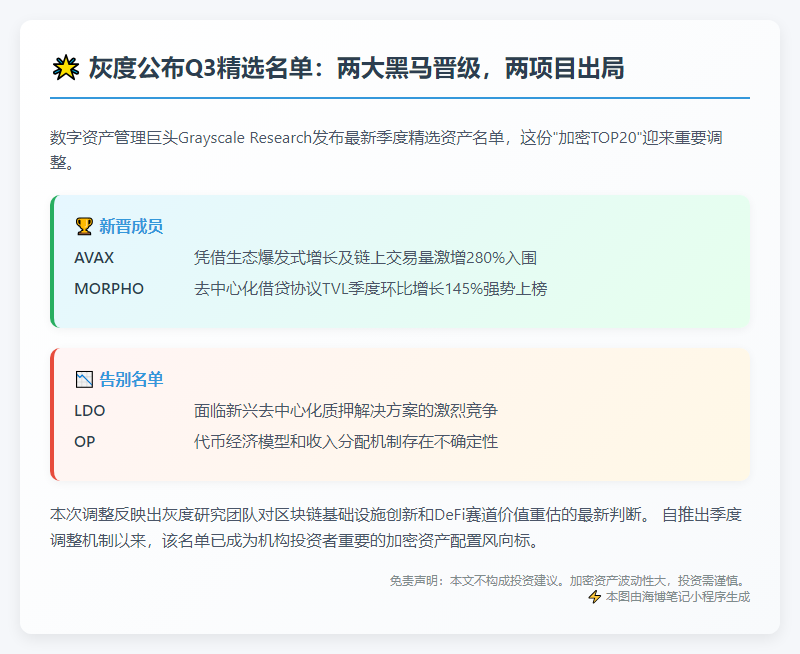Click the sparkle star icon beside the title

pos(66,68)
